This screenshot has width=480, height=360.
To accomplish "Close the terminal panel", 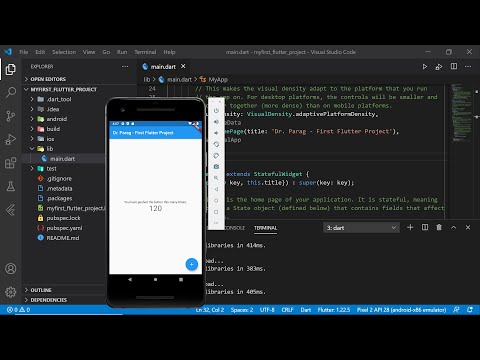I will [x=468, y=227].
